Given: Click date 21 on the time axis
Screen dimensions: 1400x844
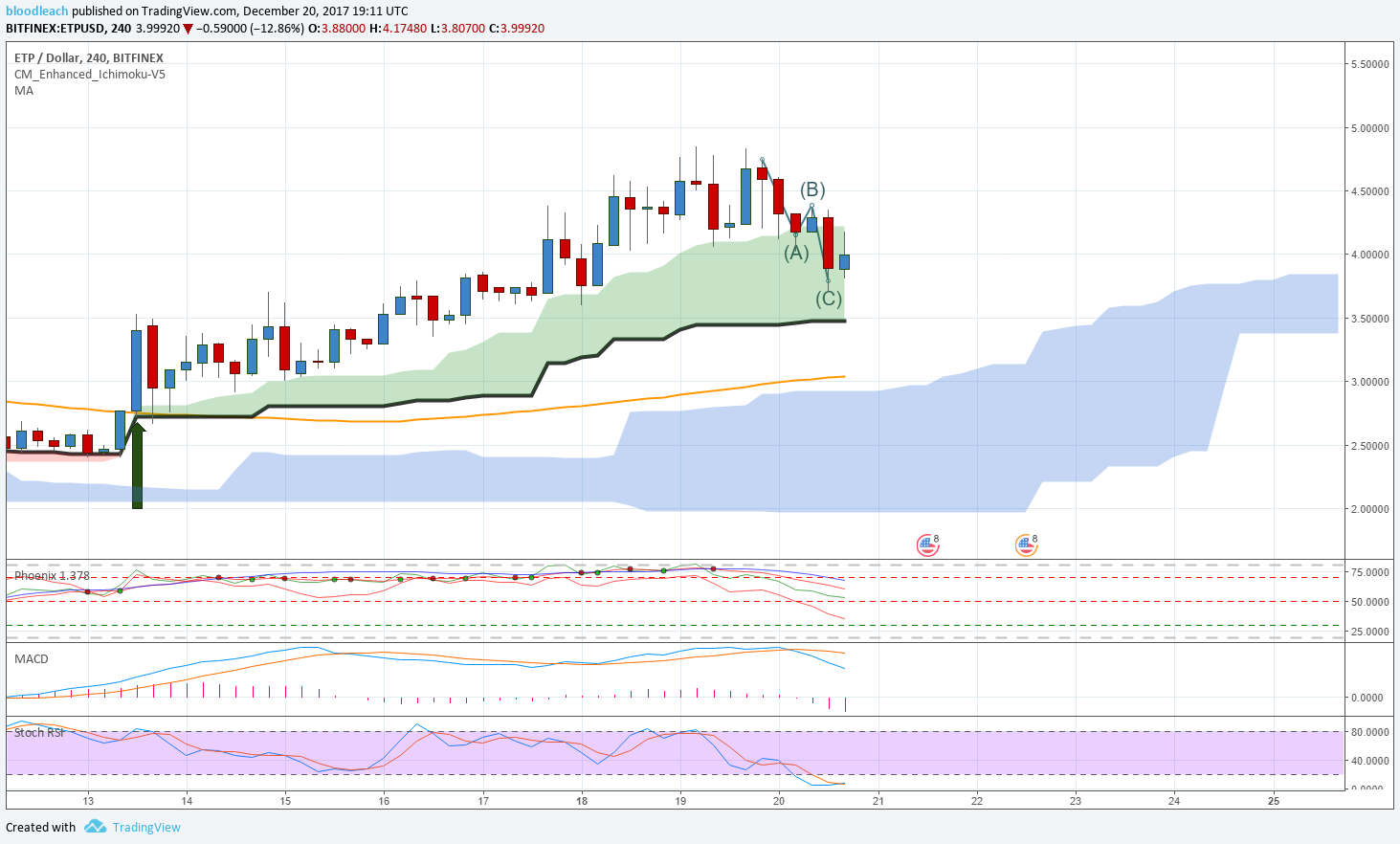Looking at the screenshot, I should (878, 801).
